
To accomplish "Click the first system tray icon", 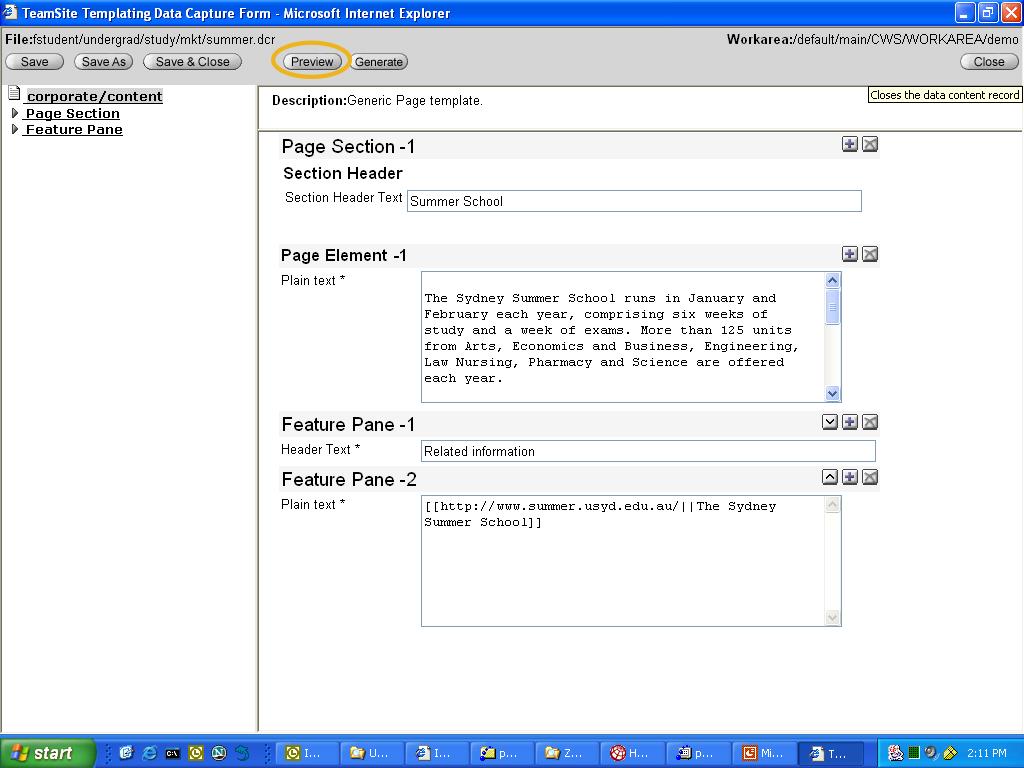I will (x=895, y=753).
